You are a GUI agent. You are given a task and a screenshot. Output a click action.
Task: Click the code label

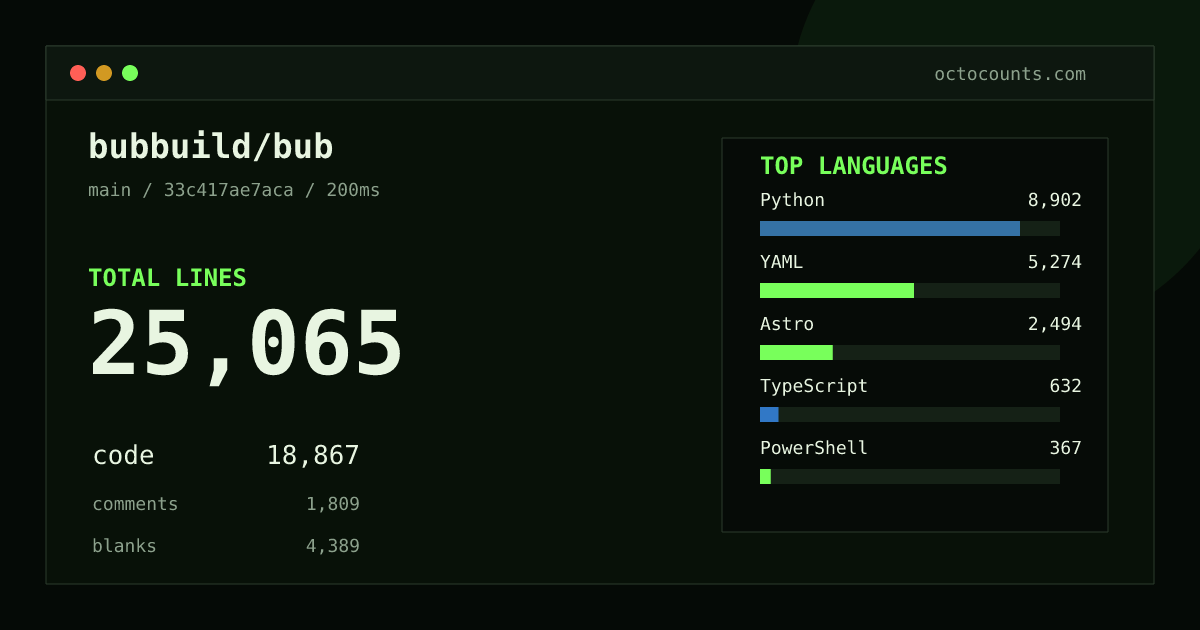click(x=123, y=456)
